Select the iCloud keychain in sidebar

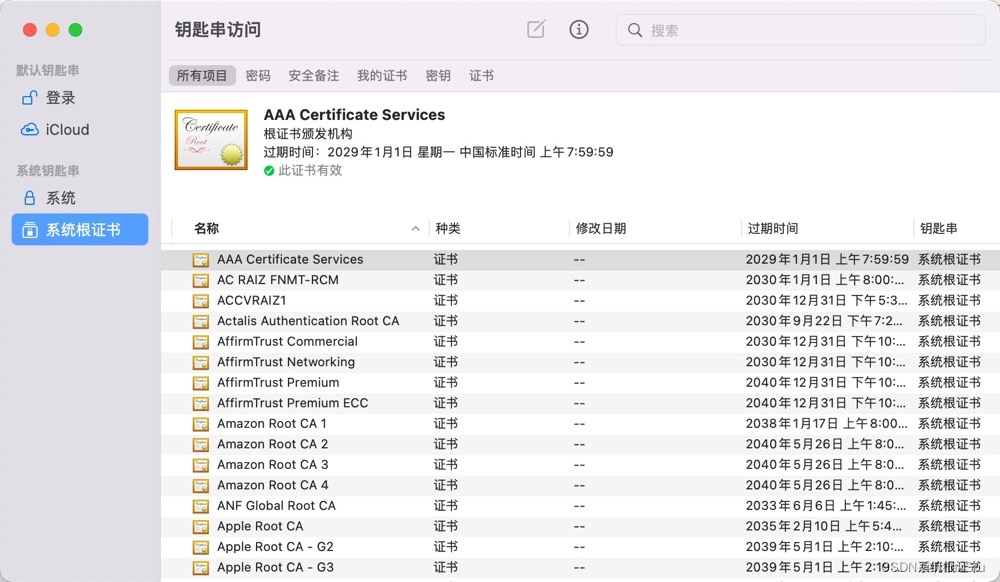coord(80,129)
